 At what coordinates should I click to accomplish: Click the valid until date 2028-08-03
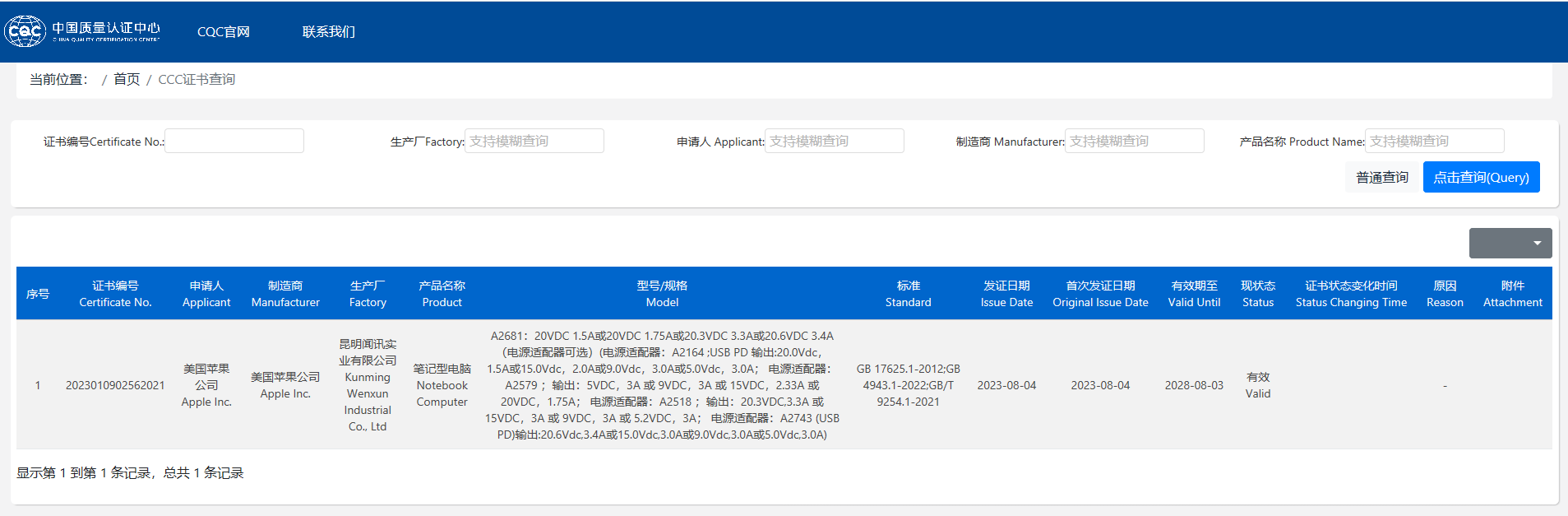click(1194, 385)
